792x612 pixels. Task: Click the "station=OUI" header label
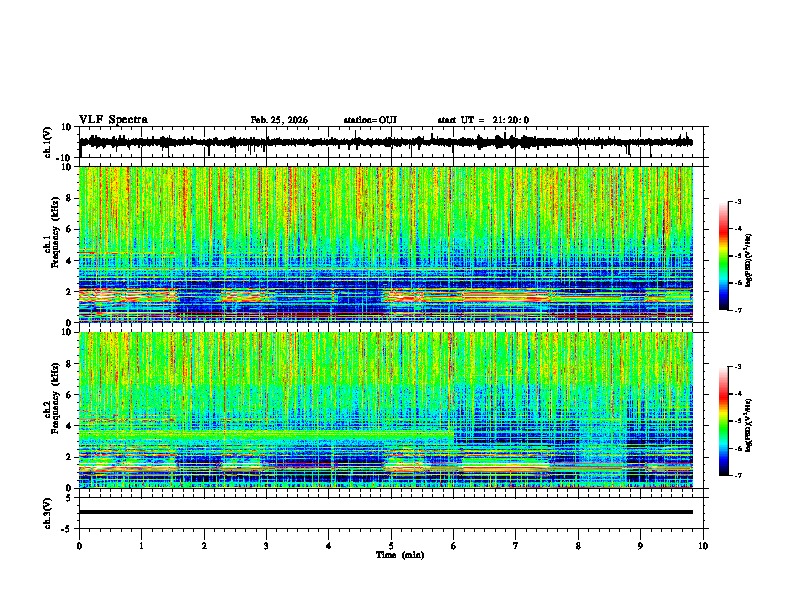coord(370,120)
